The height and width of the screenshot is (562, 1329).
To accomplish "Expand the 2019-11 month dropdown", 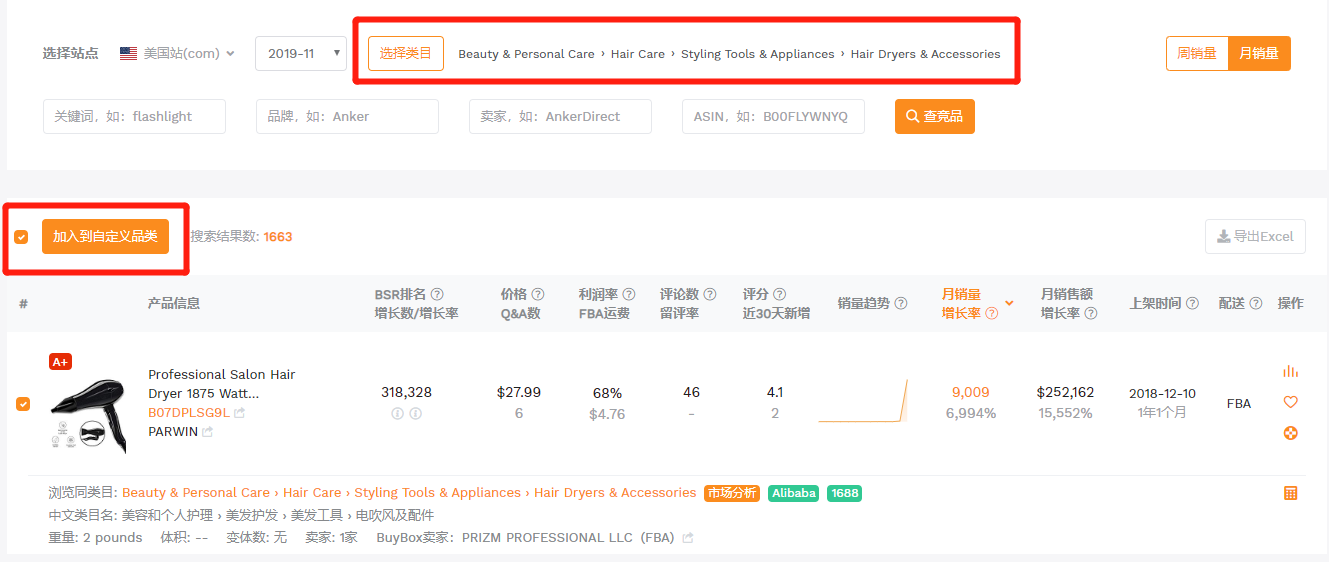I will click(301, 54).
